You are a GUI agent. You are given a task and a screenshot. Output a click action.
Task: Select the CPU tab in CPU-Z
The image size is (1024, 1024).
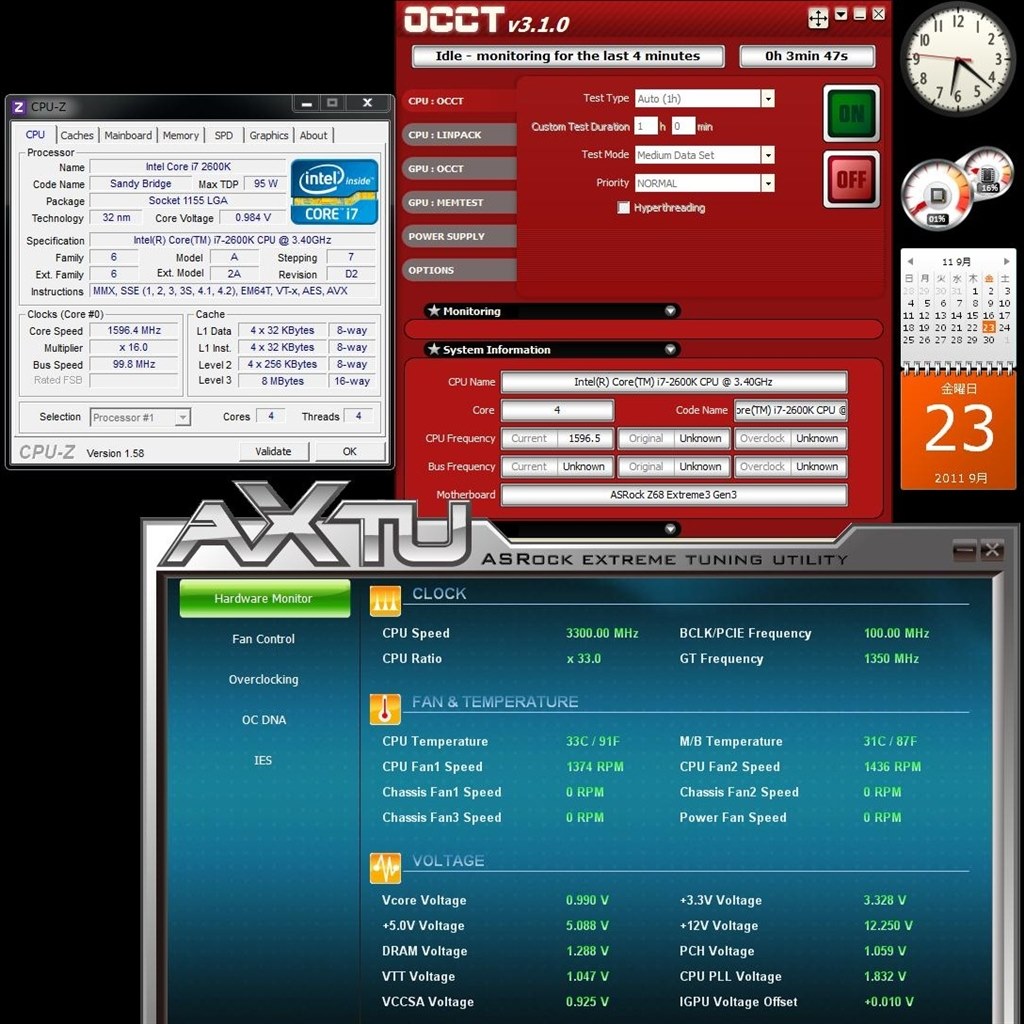(x=35, y=135)
